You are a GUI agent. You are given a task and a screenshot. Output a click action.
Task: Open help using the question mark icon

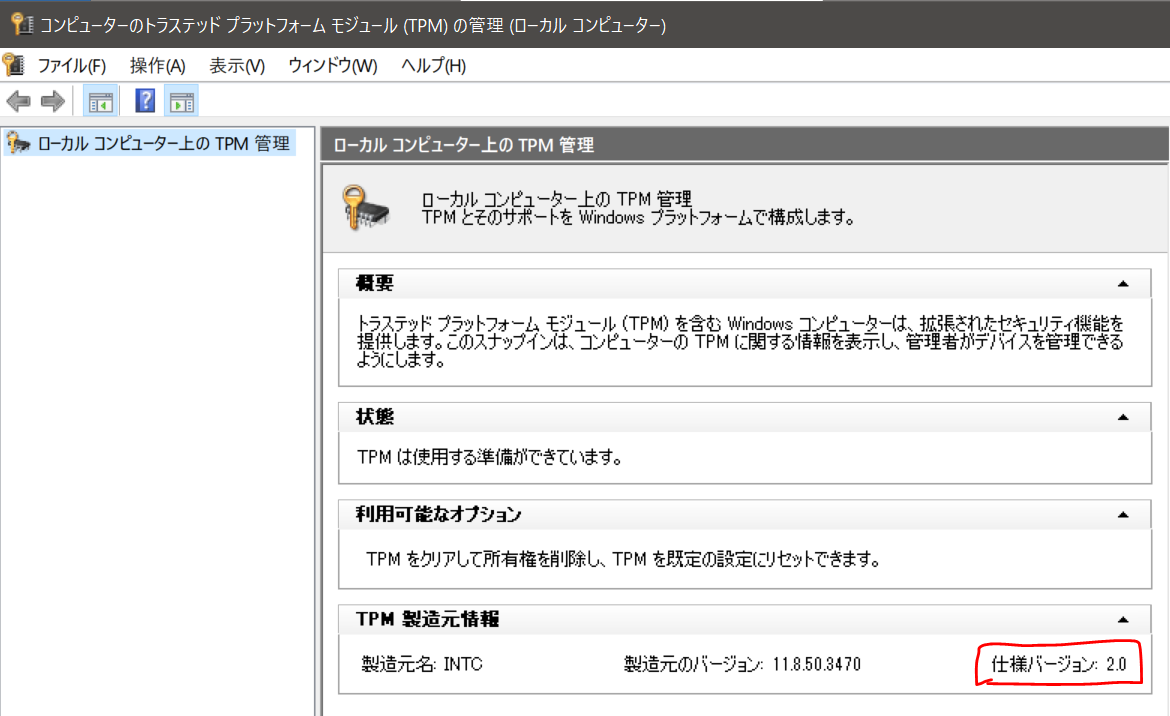tap(144, 100)
